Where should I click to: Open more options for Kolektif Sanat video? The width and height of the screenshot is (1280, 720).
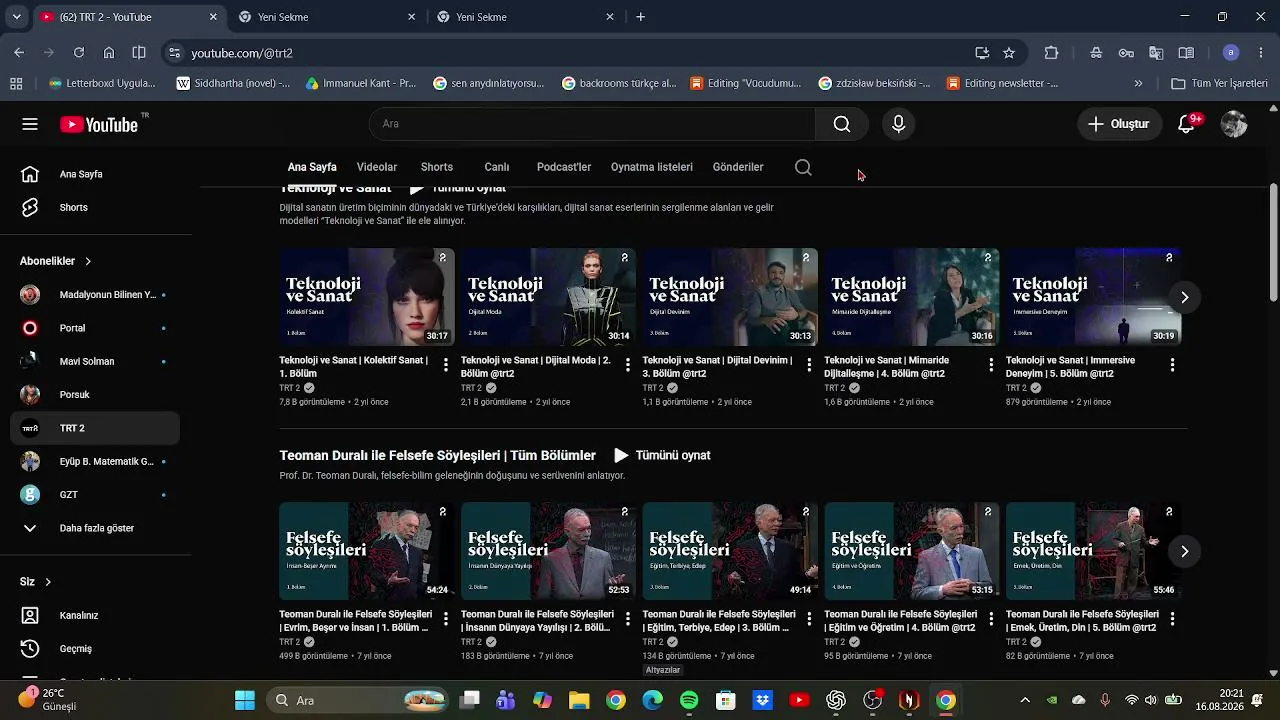click(446, 365)
